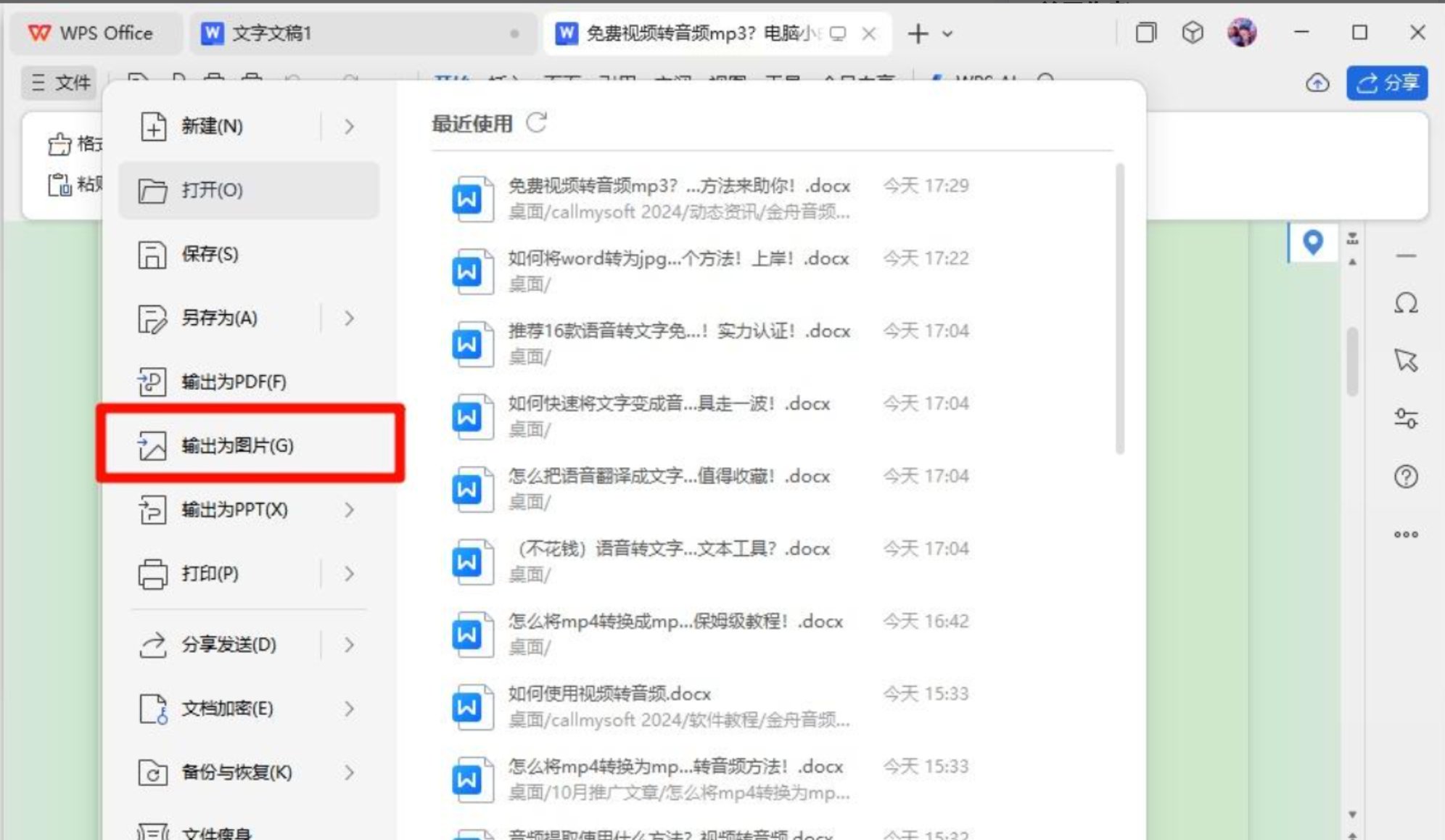
Task: Open the tab list dropdown arrow
Action: pyautogui.click(x=947, y=33)
